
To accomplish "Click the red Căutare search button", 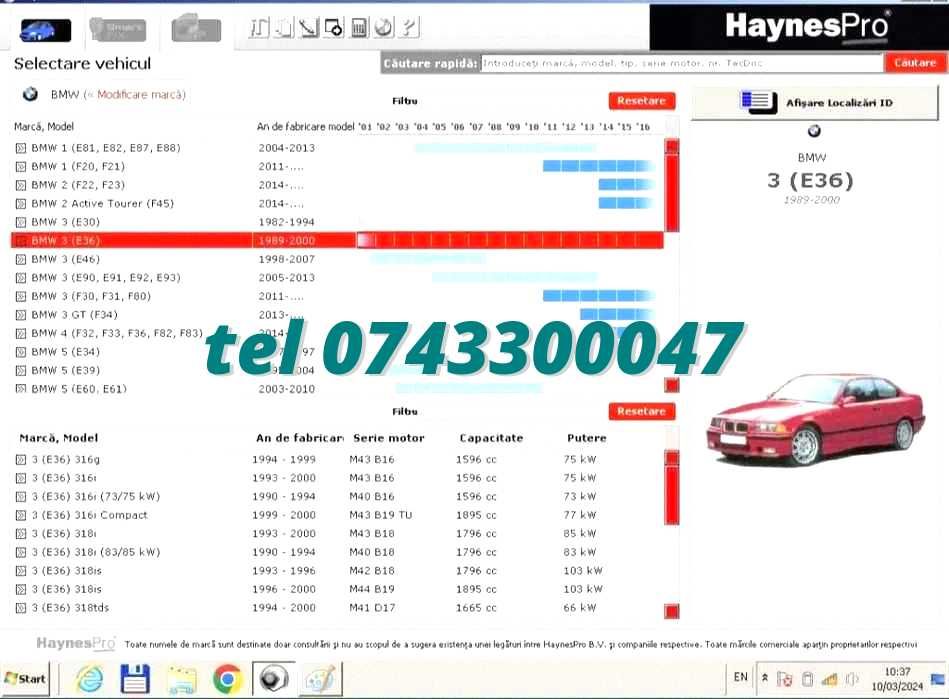I will point(915,63).
